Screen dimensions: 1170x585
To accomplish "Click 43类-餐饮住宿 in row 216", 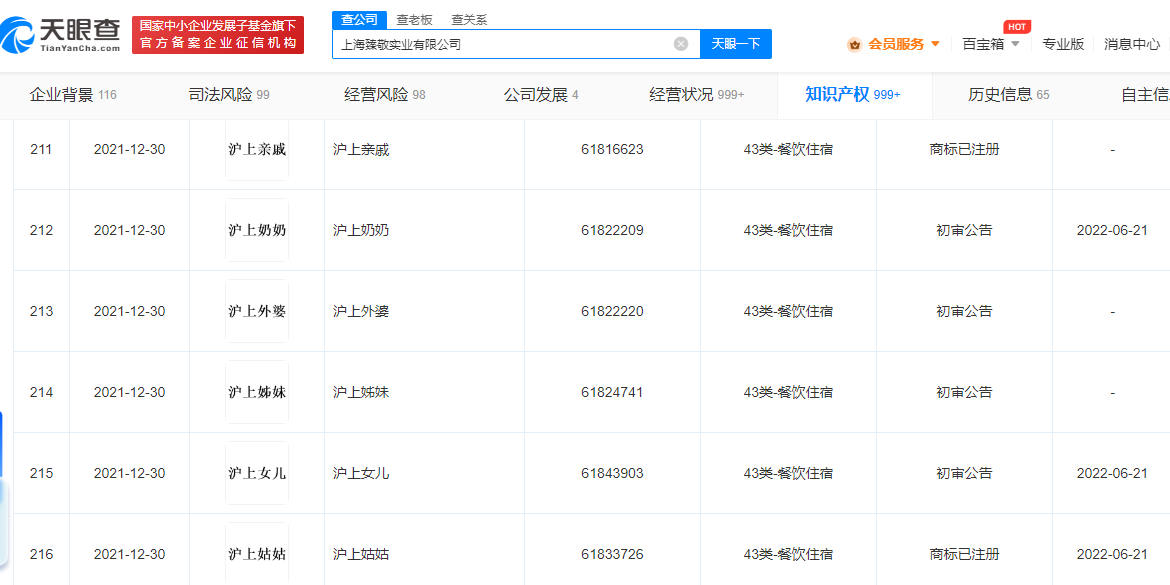I will (788, 554).
